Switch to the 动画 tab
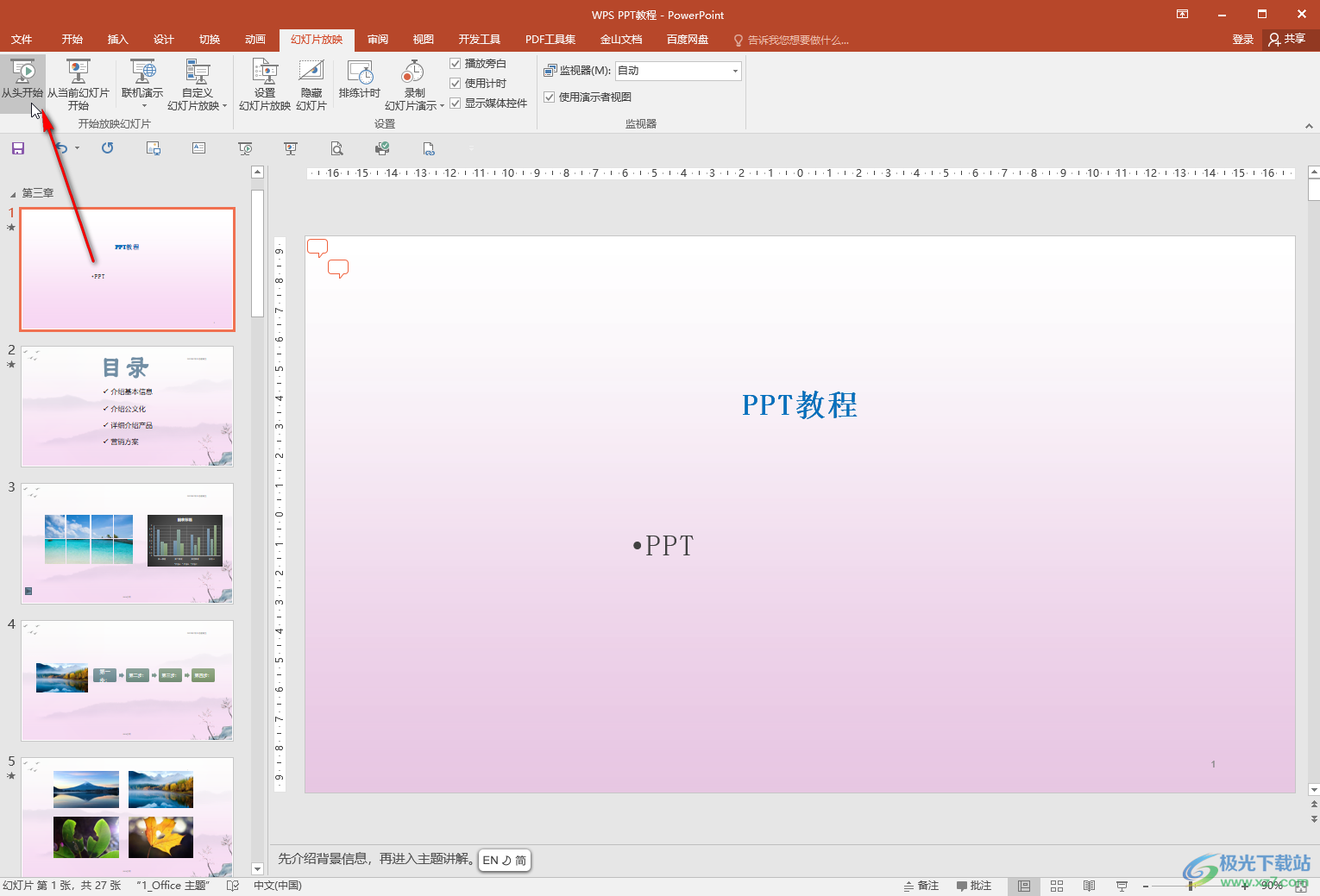Image resolution: width=1320 pixels, height=896 pixels. 255,40
